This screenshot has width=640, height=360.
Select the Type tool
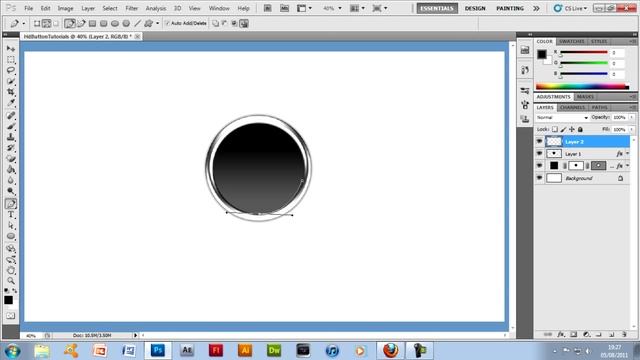point(11,215)
